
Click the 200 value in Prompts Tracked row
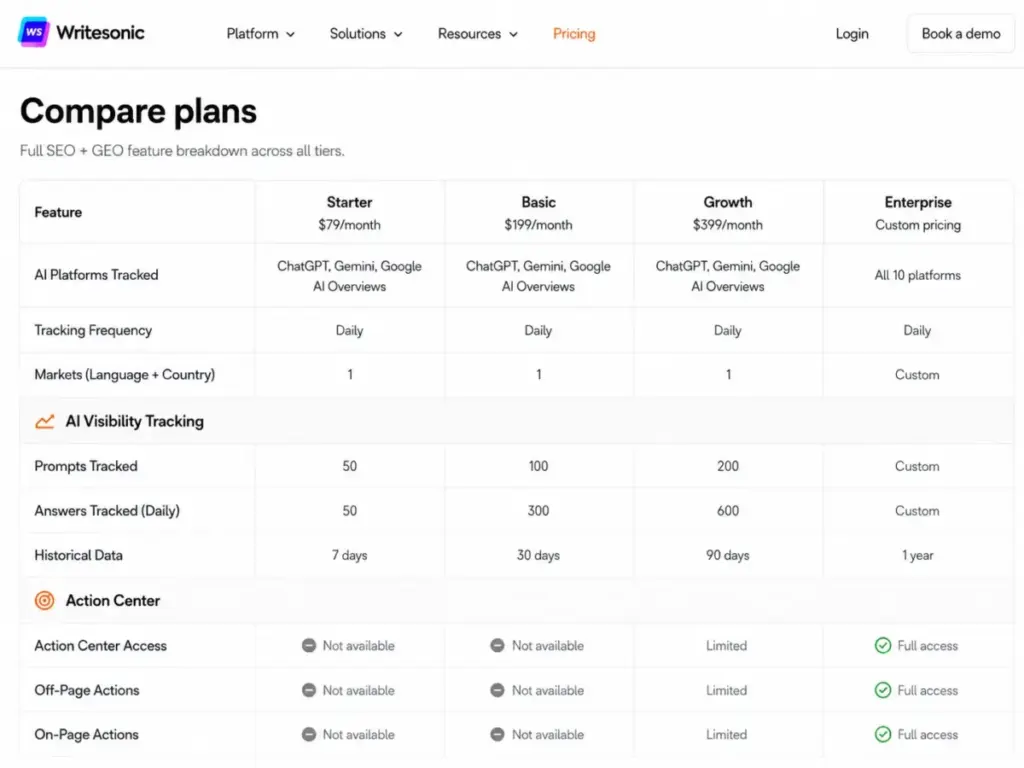point(728,466)
